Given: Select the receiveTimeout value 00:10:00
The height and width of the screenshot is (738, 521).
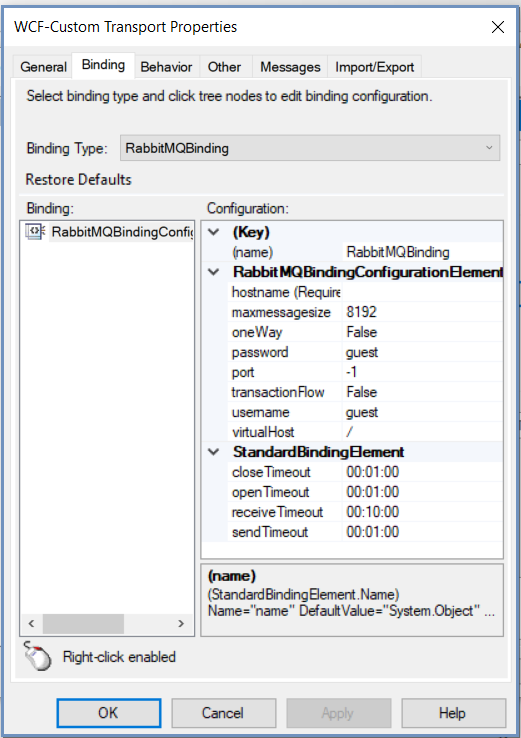Looking at the screenshot, I should (422, 512).
